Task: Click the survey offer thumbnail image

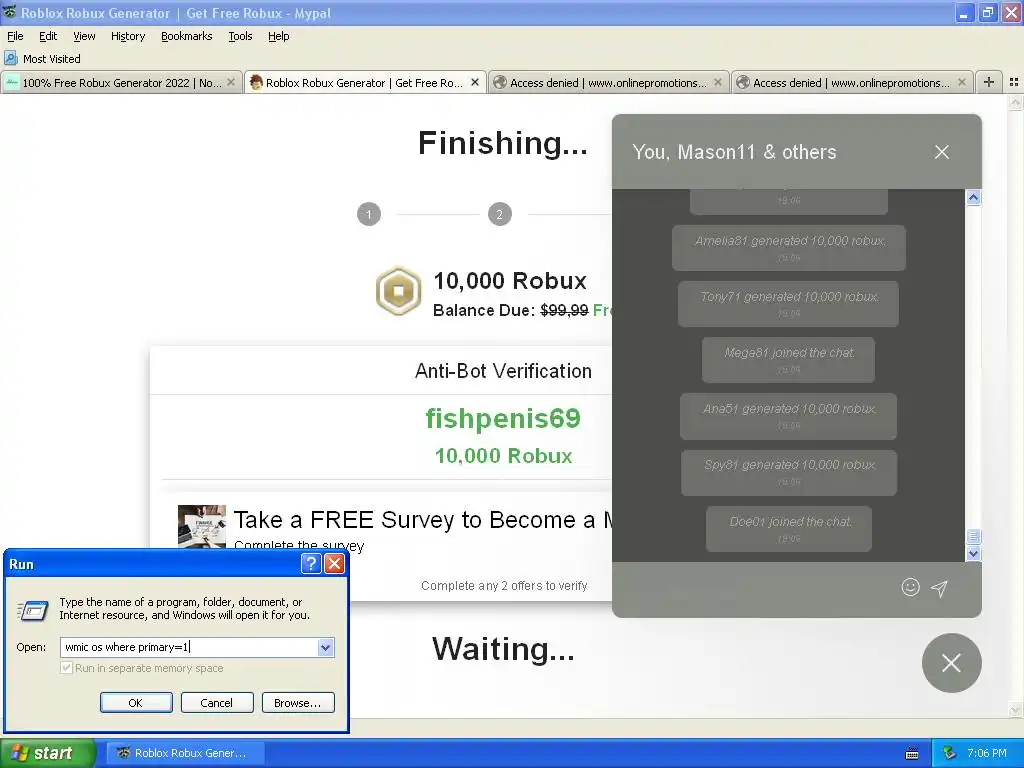Action: [x=202, y=526]
